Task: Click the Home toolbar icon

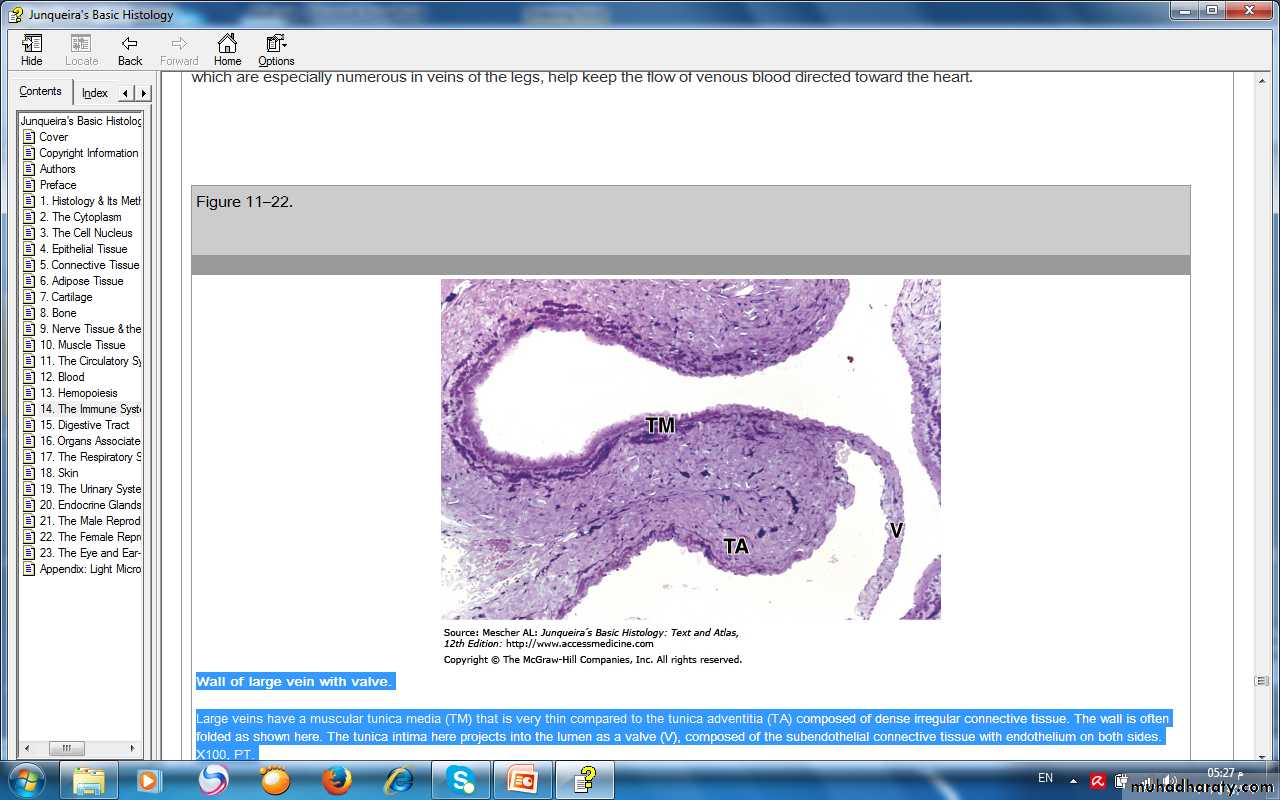Action: [227, 50]
